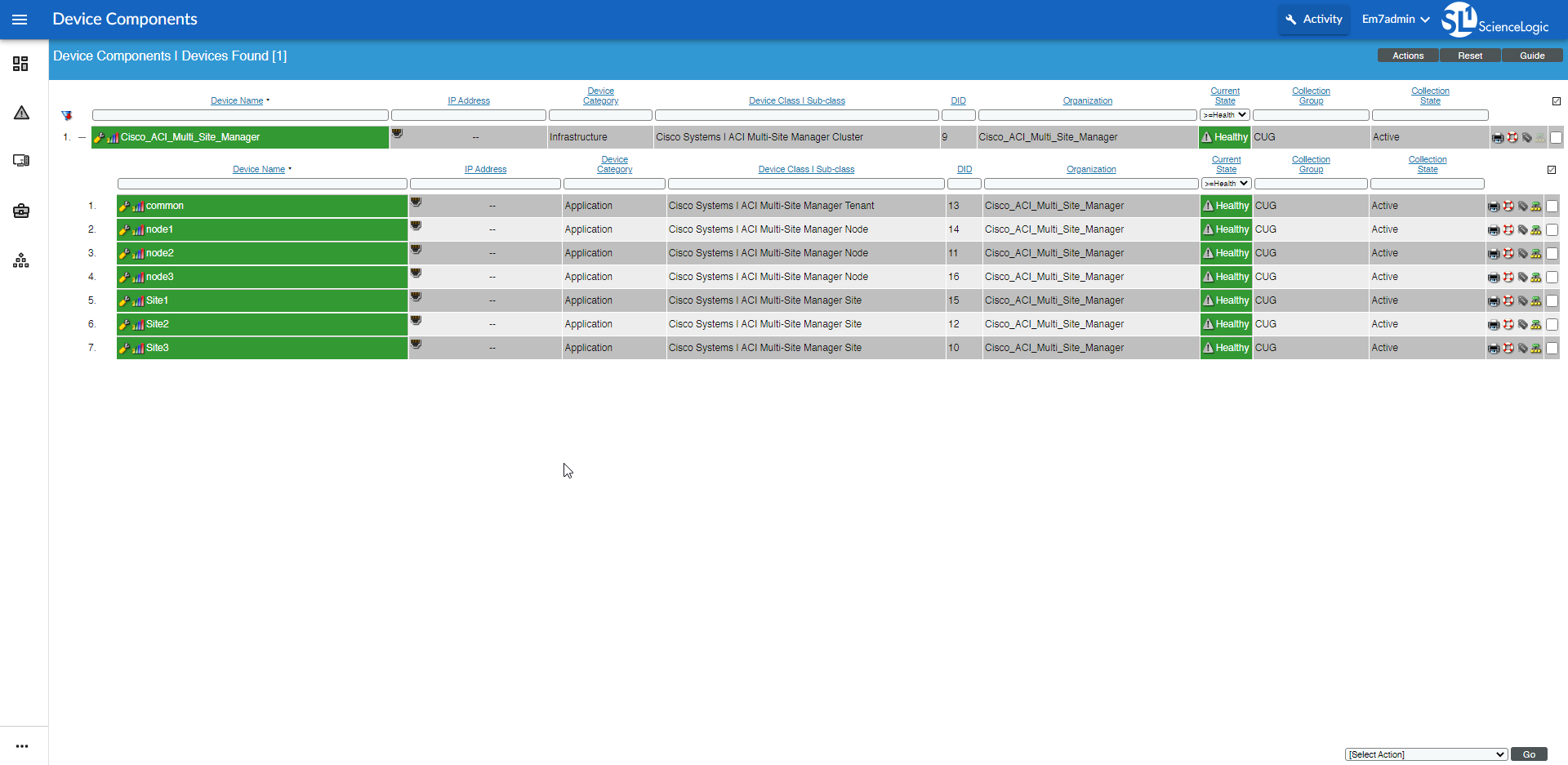Click 'ACI Multi-Site Manager Tenant' class cell

click(807, 206)
